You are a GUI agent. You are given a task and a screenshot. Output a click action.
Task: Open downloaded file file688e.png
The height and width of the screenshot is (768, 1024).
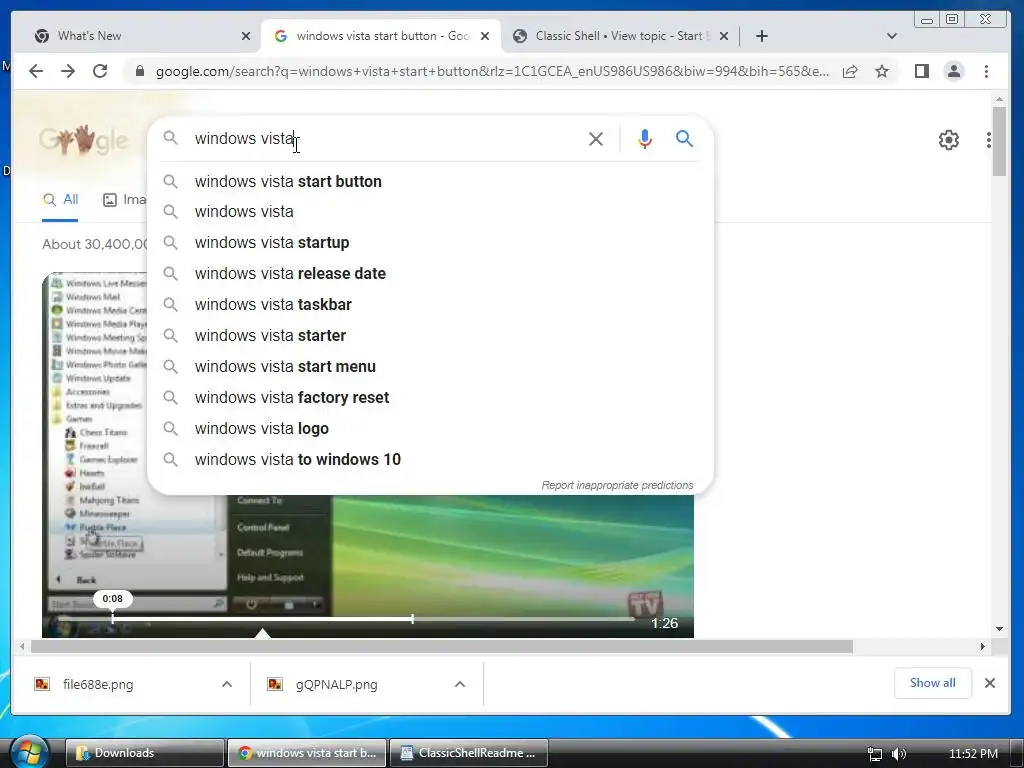(x=98, y=684)
